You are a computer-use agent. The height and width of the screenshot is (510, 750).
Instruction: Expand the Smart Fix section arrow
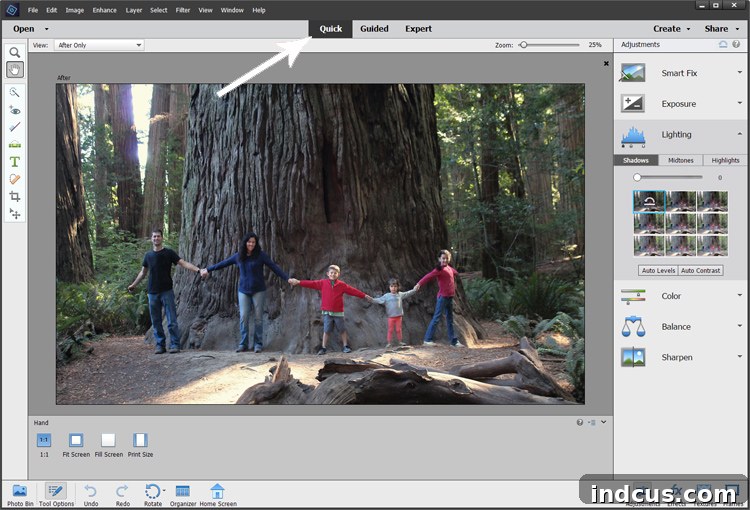pyautogui.click(x=739, y=72)
